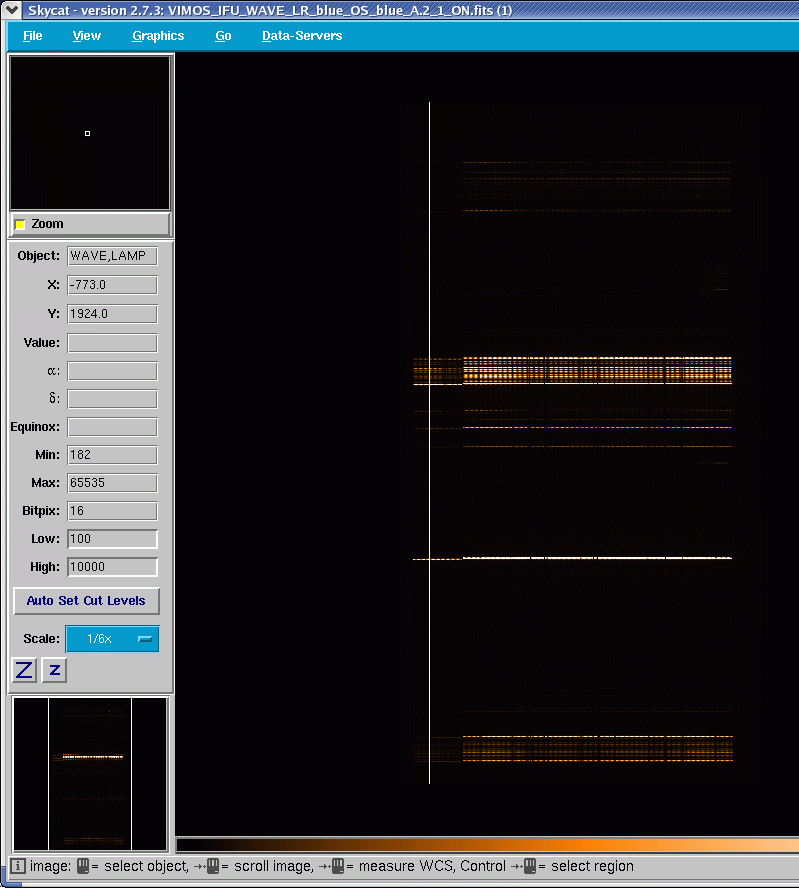Click the Max value field showing 65535
The width and height of the screenshot is (799, 888).
[x=112, y=483]
